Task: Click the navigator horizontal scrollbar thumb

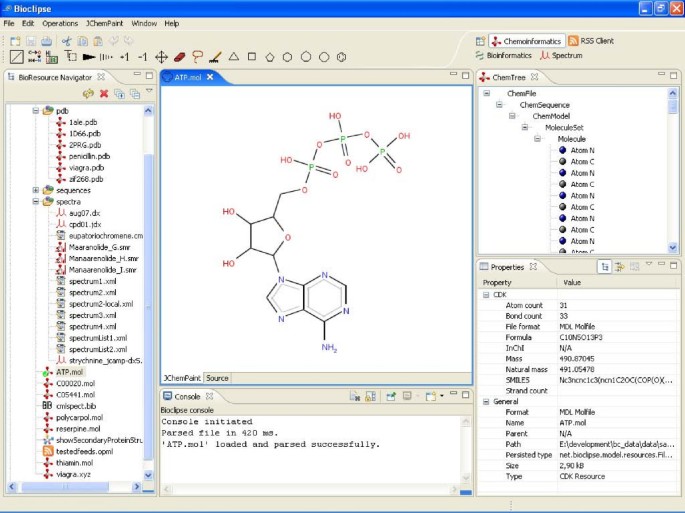Action: pos(65,486)
